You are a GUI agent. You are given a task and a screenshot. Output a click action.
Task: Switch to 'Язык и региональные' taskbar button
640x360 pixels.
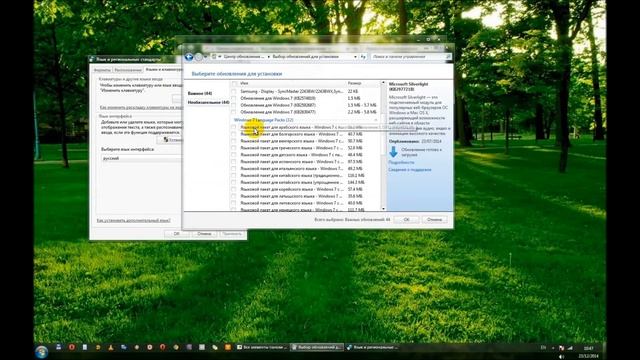tap(372, 347)
